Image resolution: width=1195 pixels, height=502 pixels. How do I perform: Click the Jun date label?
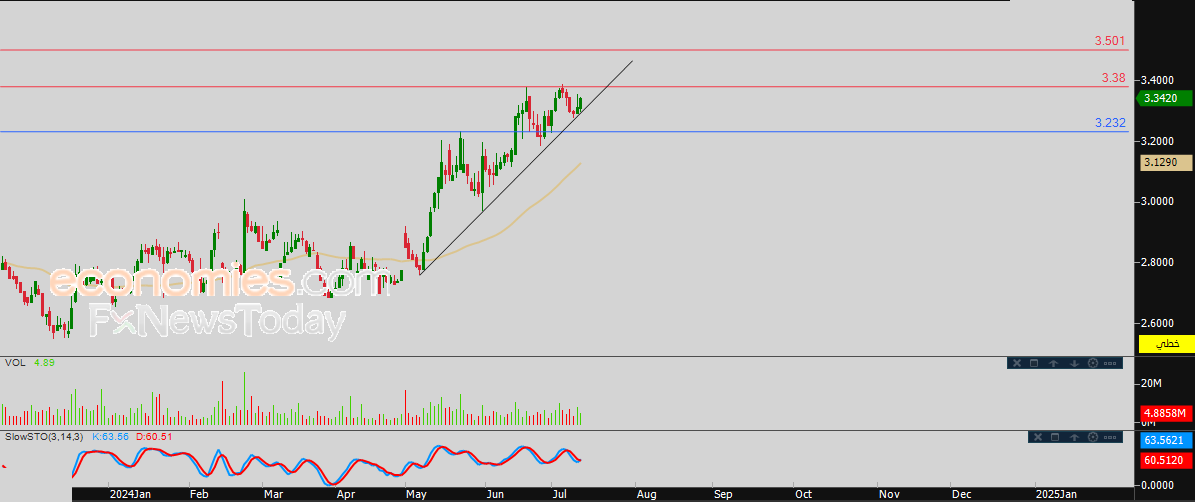(x=495, y=494)
